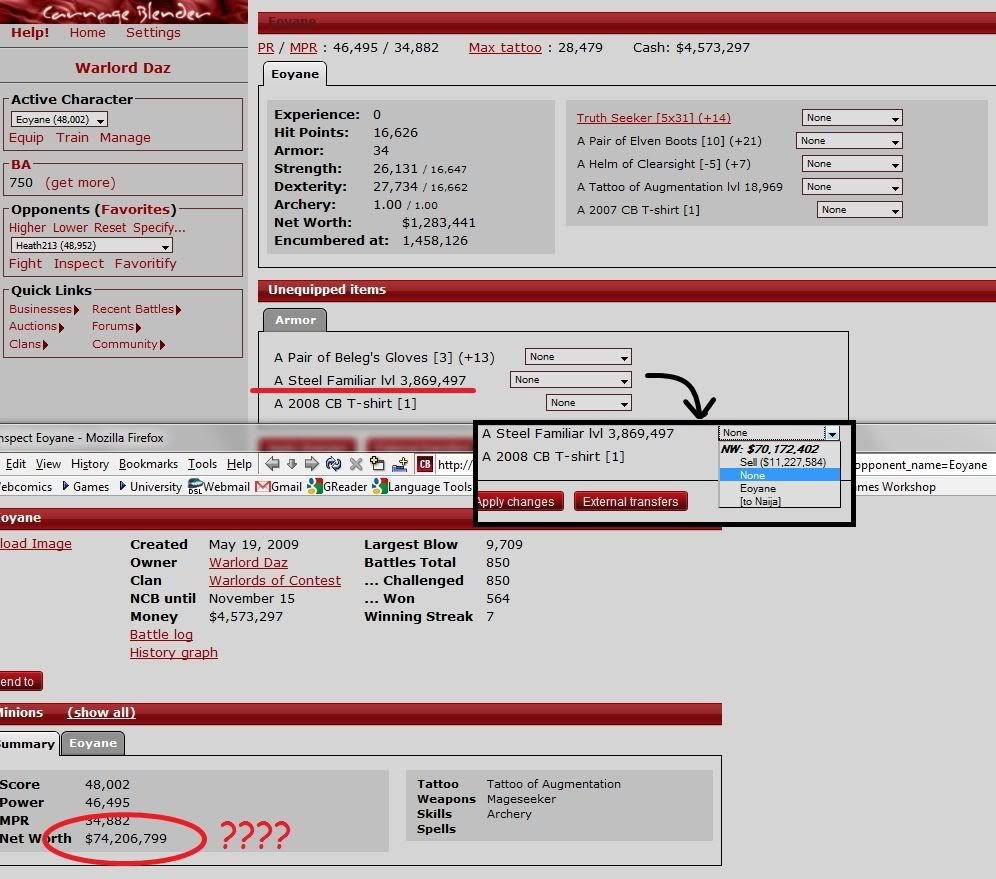
Task: Click the Higher opponents link
Action: click(27, 227)
